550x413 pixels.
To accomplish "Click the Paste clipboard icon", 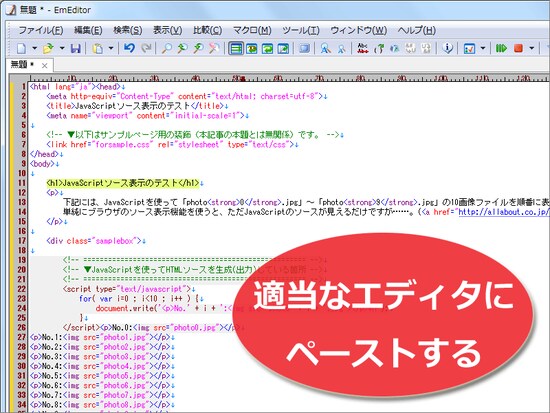I will (x=98, y=48).
